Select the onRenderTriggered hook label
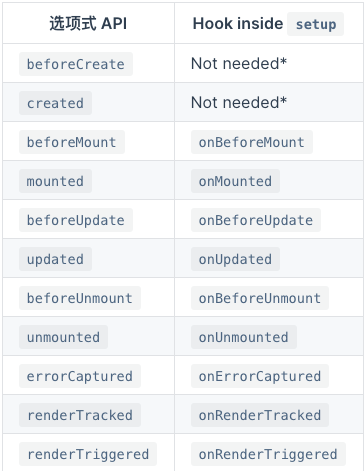The width and height of the screenshot is (364, 471). point(268,454)
